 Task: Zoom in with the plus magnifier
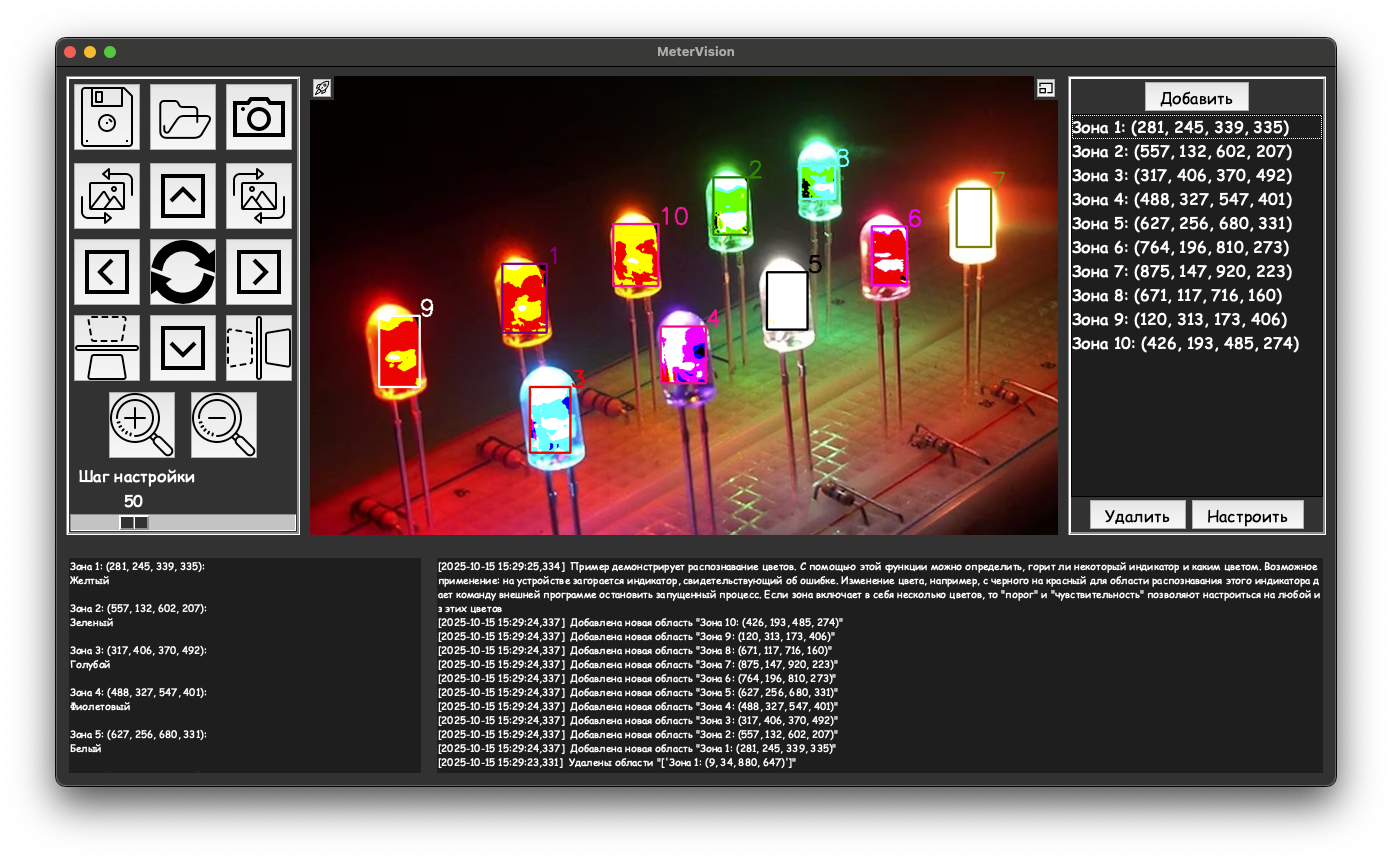tap(141, 425)
